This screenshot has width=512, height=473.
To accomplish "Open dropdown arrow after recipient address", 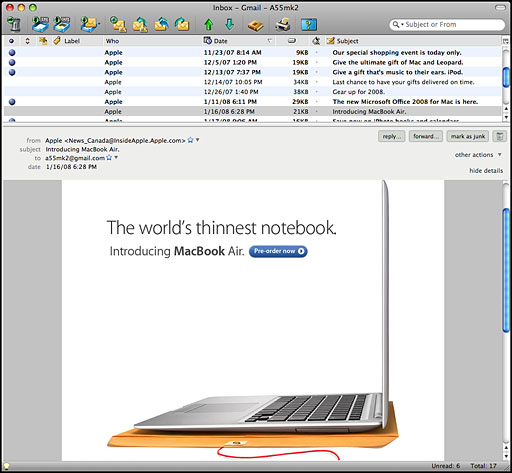I will tap(116, 157).
